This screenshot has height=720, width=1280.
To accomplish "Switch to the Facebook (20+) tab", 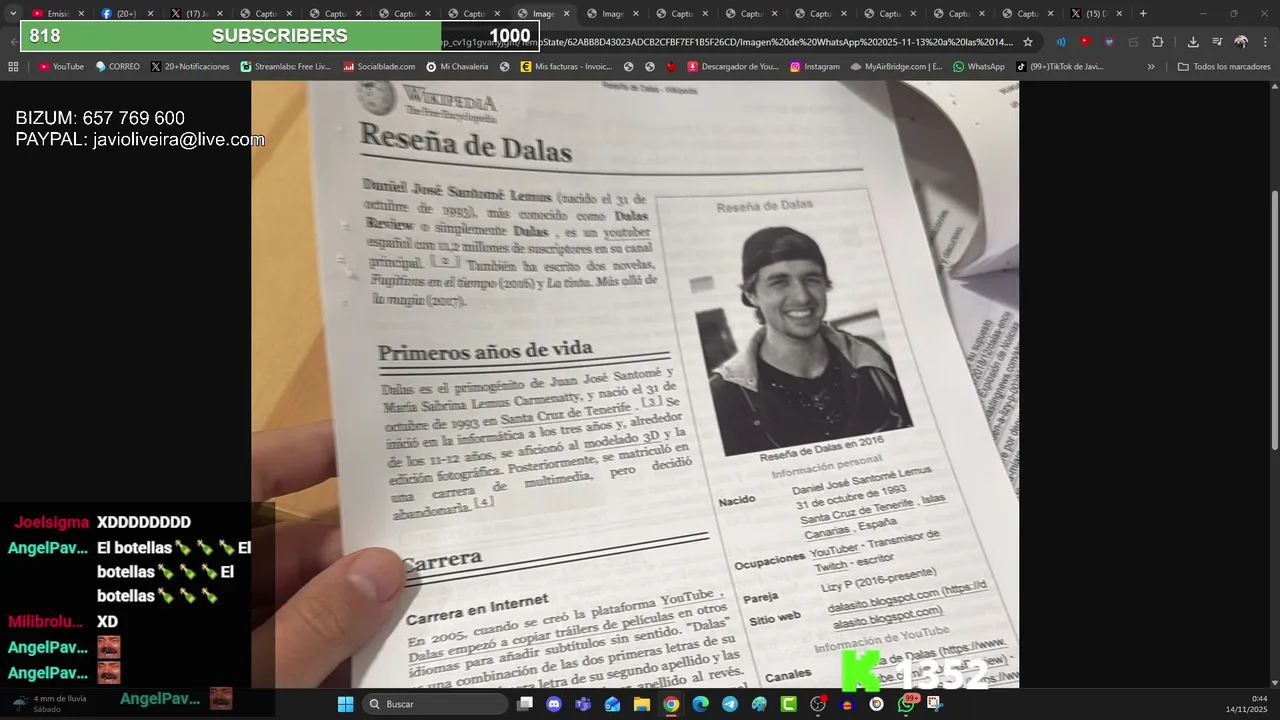I will pyautogui.click(x=127, y=14).
